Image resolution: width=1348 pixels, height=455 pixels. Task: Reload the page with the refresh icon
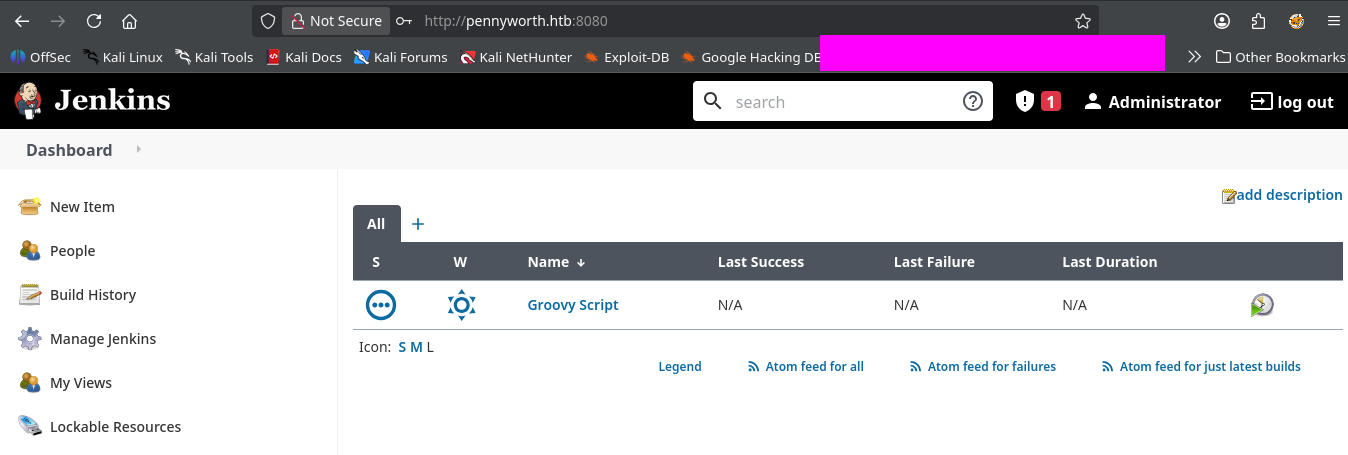coord(94,20)
